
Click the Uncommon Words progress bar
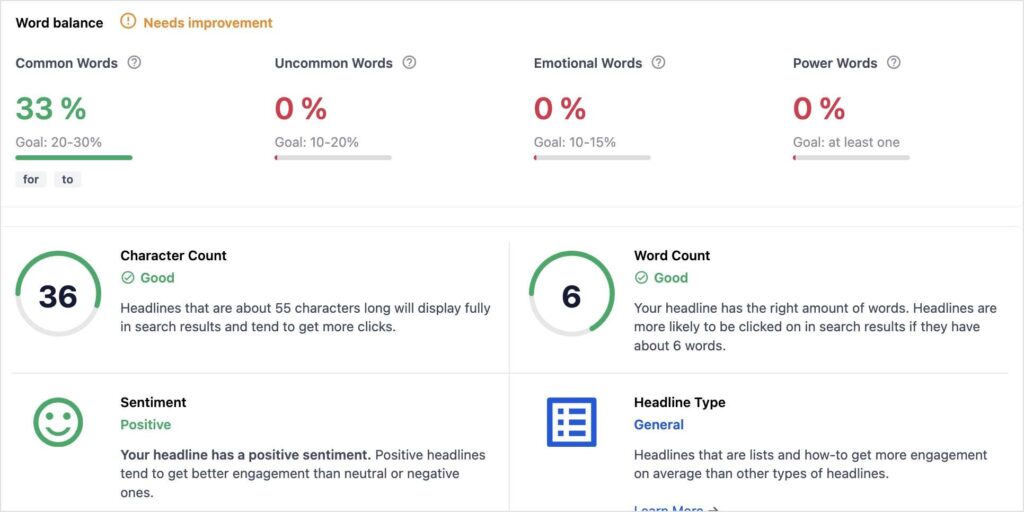[x=333, y=157]
